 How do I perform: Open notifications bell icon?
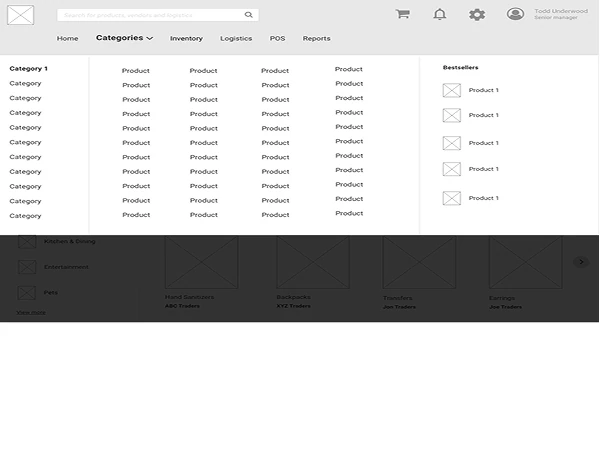click(x=440, y=14)
